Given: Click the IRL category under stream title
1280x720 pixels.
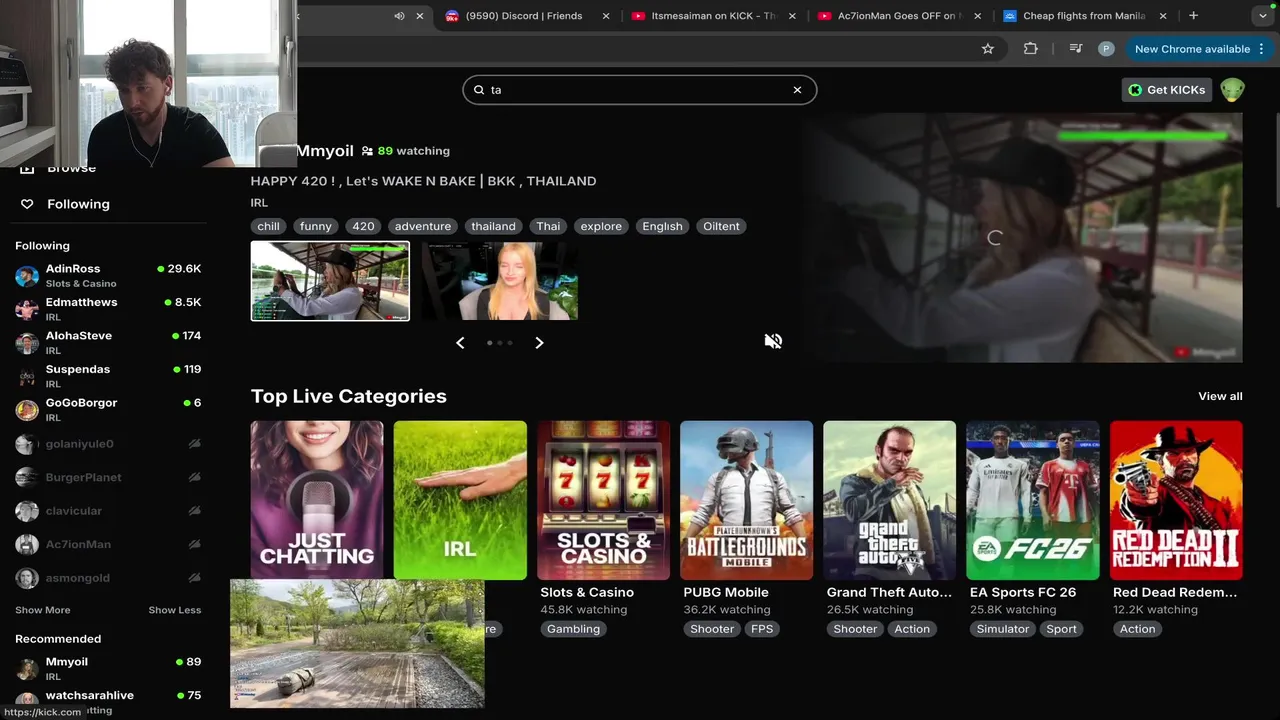Looking at the screenshot, I should coord(259,203).
